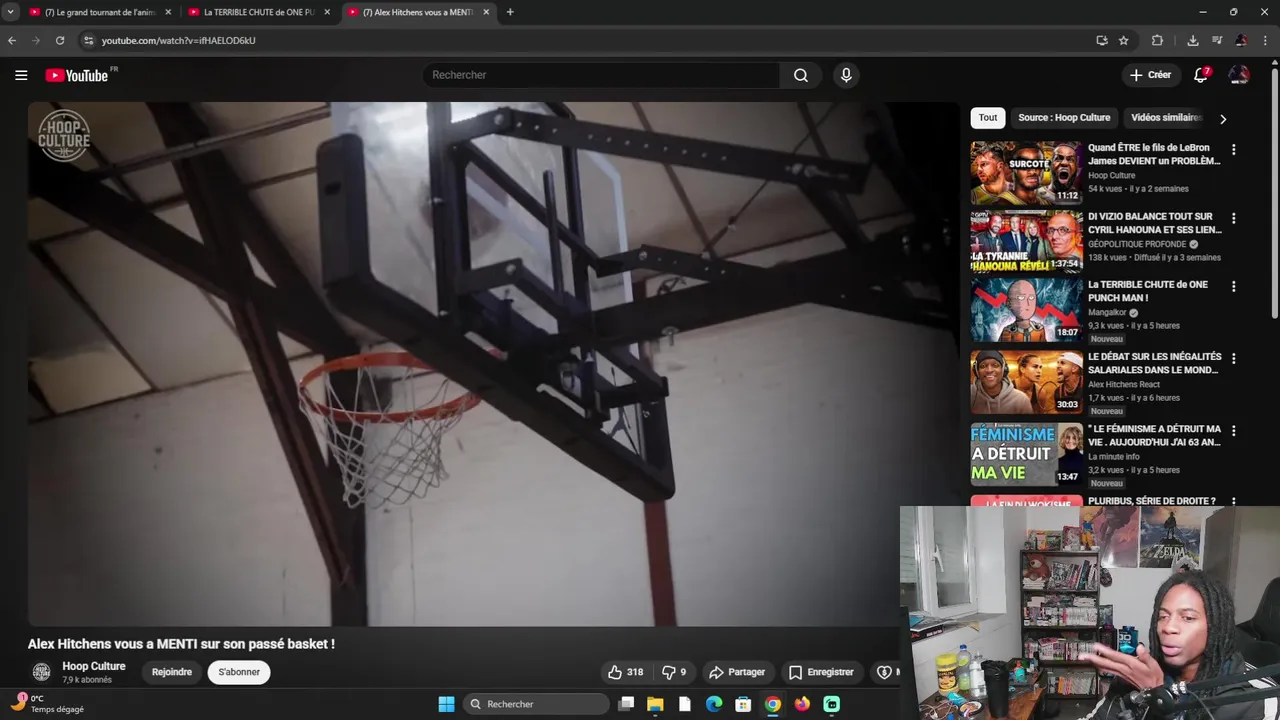Open the Hoop Culture channel avatar
The width and height of the screenshot is (1280, 720).
point(41,672)
